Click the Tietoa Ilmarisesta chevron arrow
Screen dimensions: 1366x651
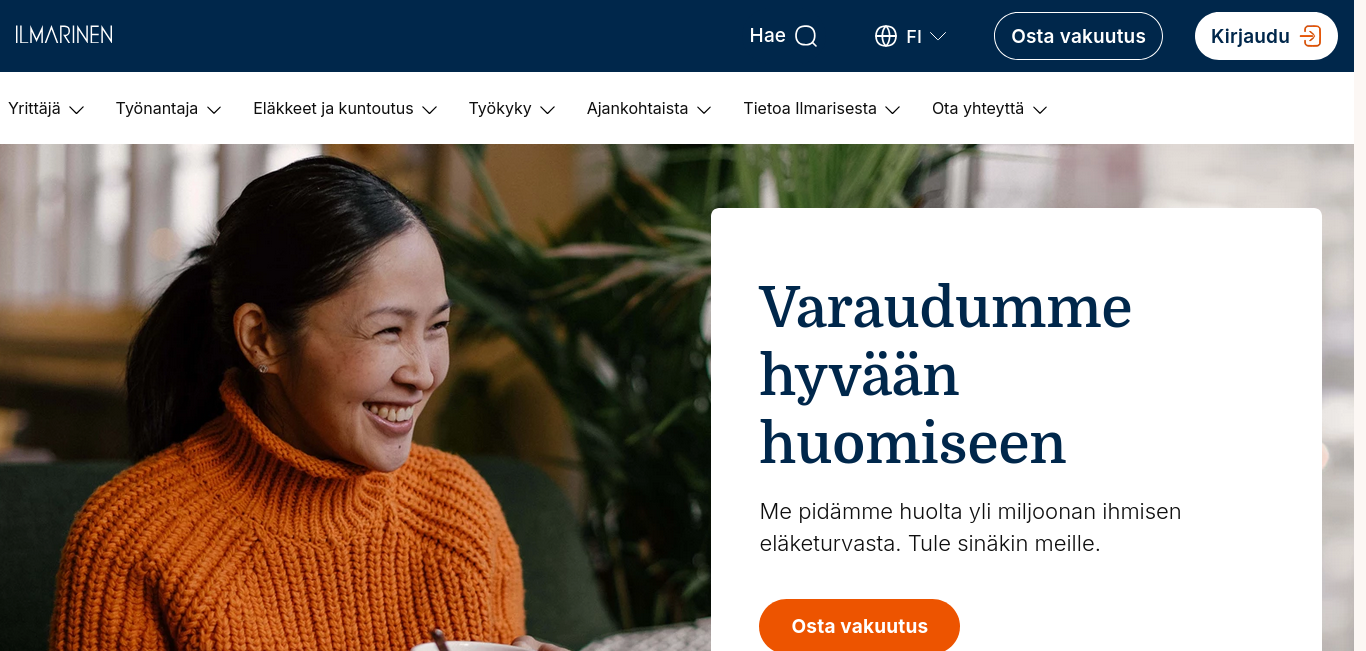pyautogui.click(x=893, y=110)
